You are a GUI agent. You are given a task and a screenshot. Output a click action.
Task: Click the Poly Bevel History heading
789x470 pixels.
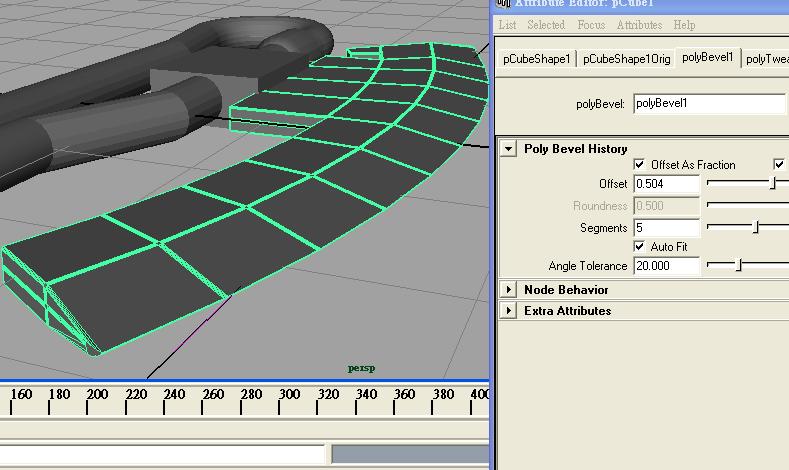[576, 149]
